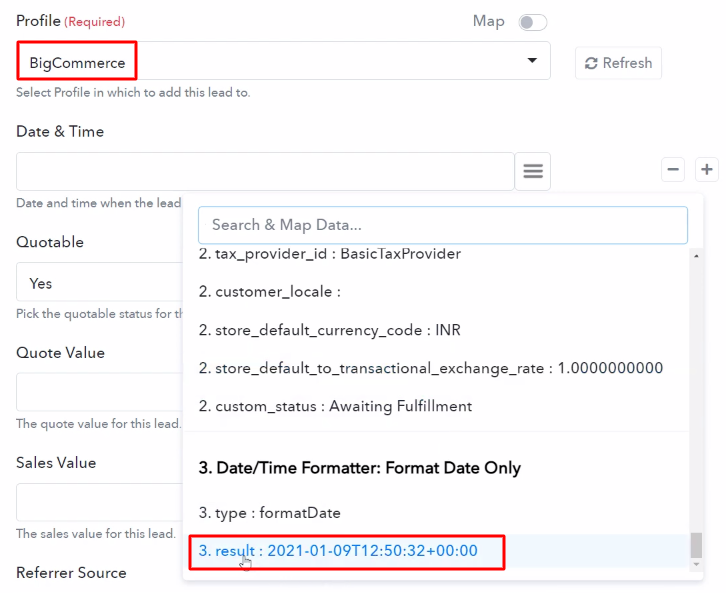Focus the Search & Map Data box
Viewport: 726px width, 593px height.
pyautogui.click(x=443, y=225)
